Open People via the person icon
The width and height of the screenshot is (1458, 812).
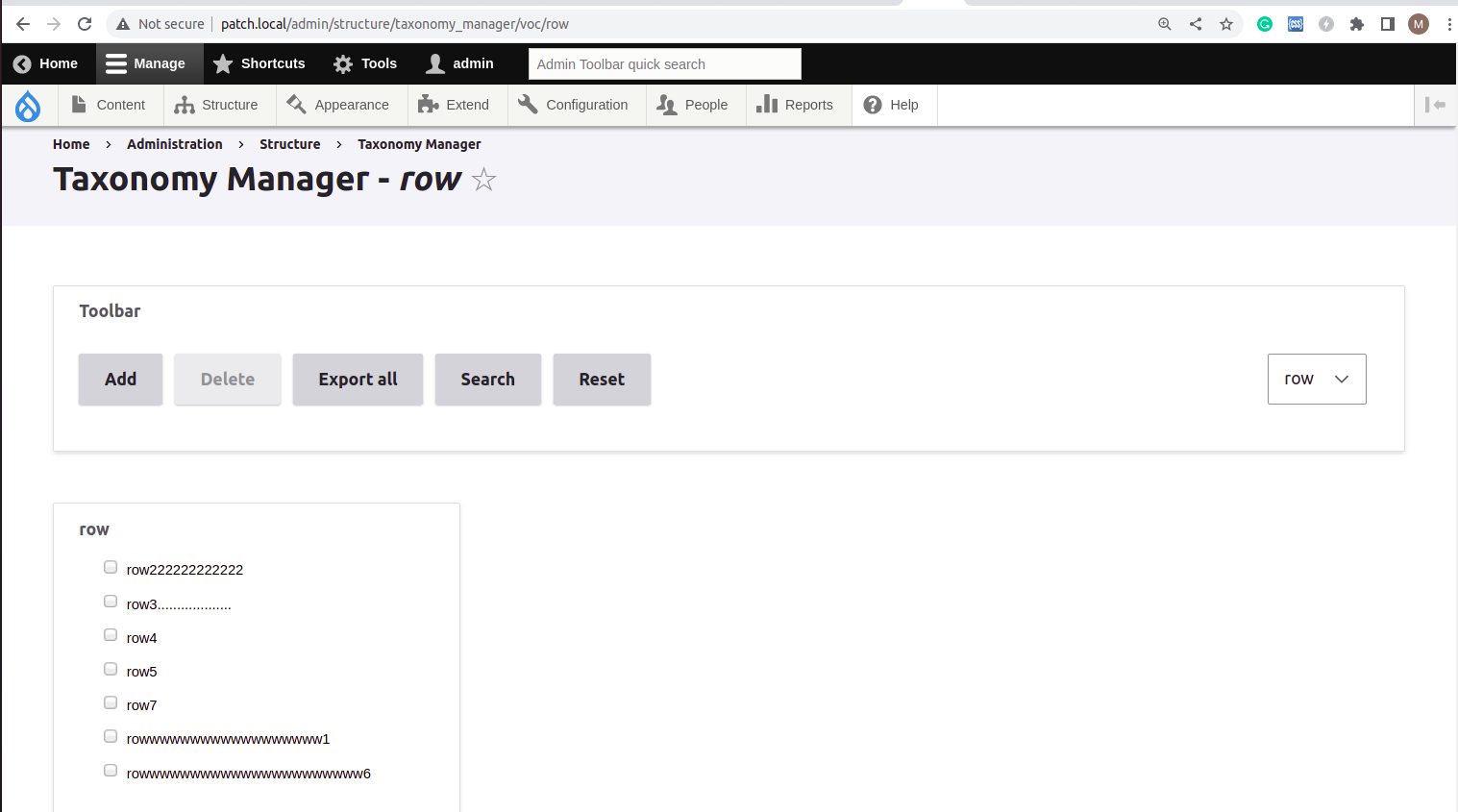point(666,104)
